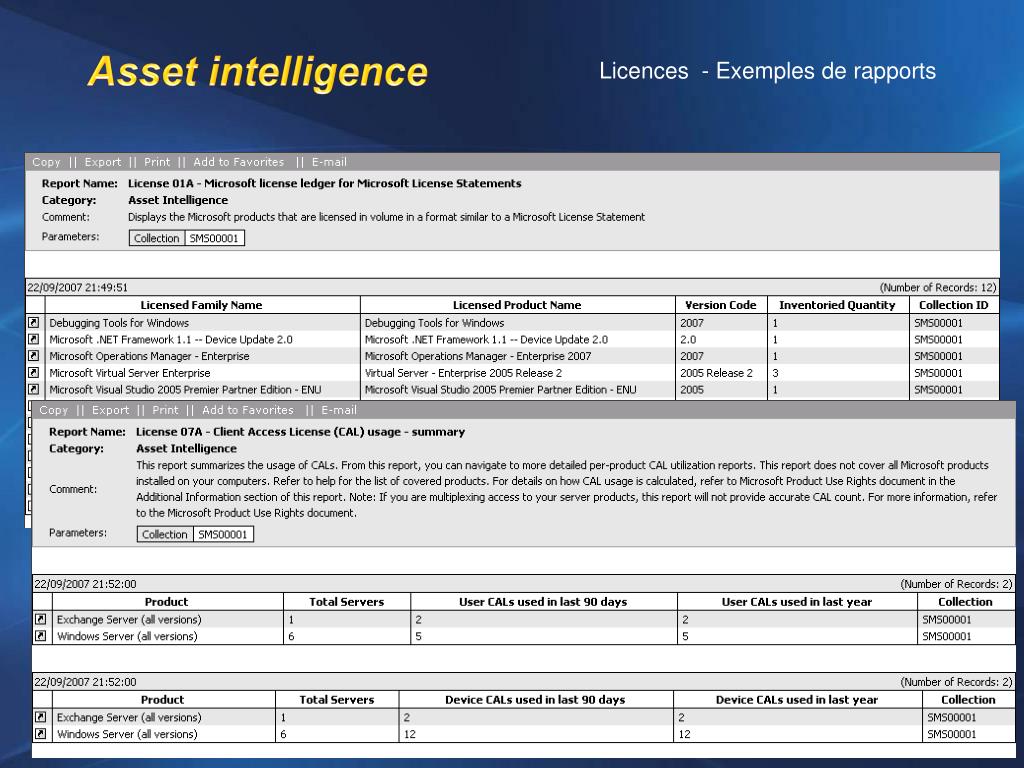Click the report name "License 07A - Client Access License (CAL) usage"
This screenshot has height=768, width=1024.
[x=300, y=432]
